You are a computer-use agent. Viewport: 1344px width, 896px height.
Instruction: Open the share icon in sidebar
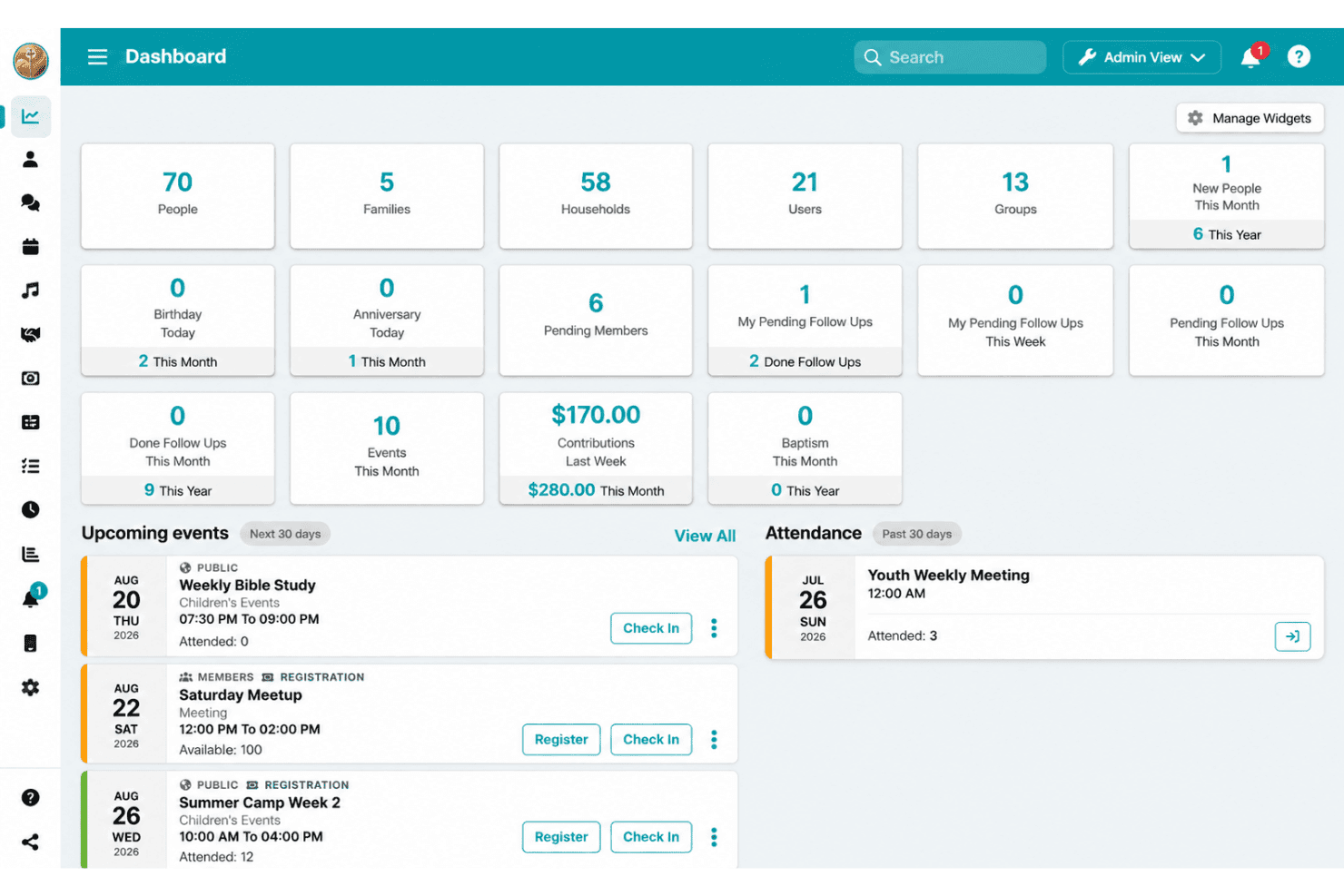click(30, 842)
